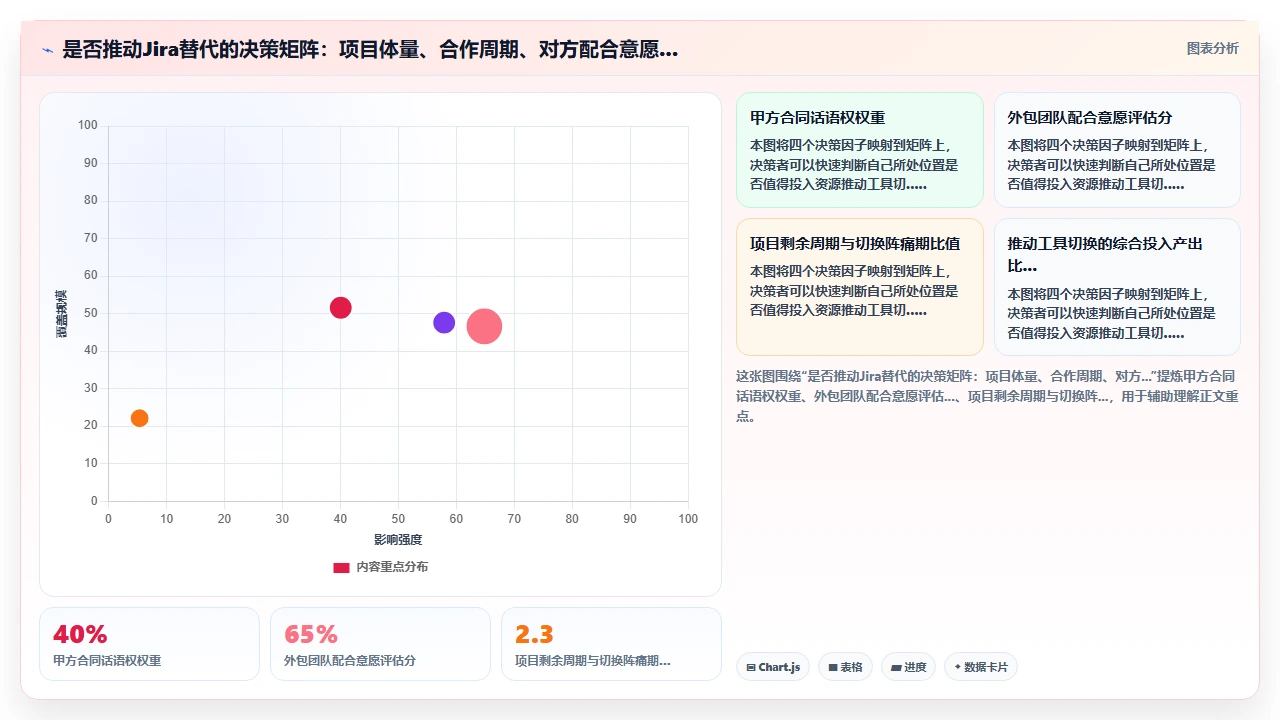Select the 进度 tag

(x=908, y=667)
